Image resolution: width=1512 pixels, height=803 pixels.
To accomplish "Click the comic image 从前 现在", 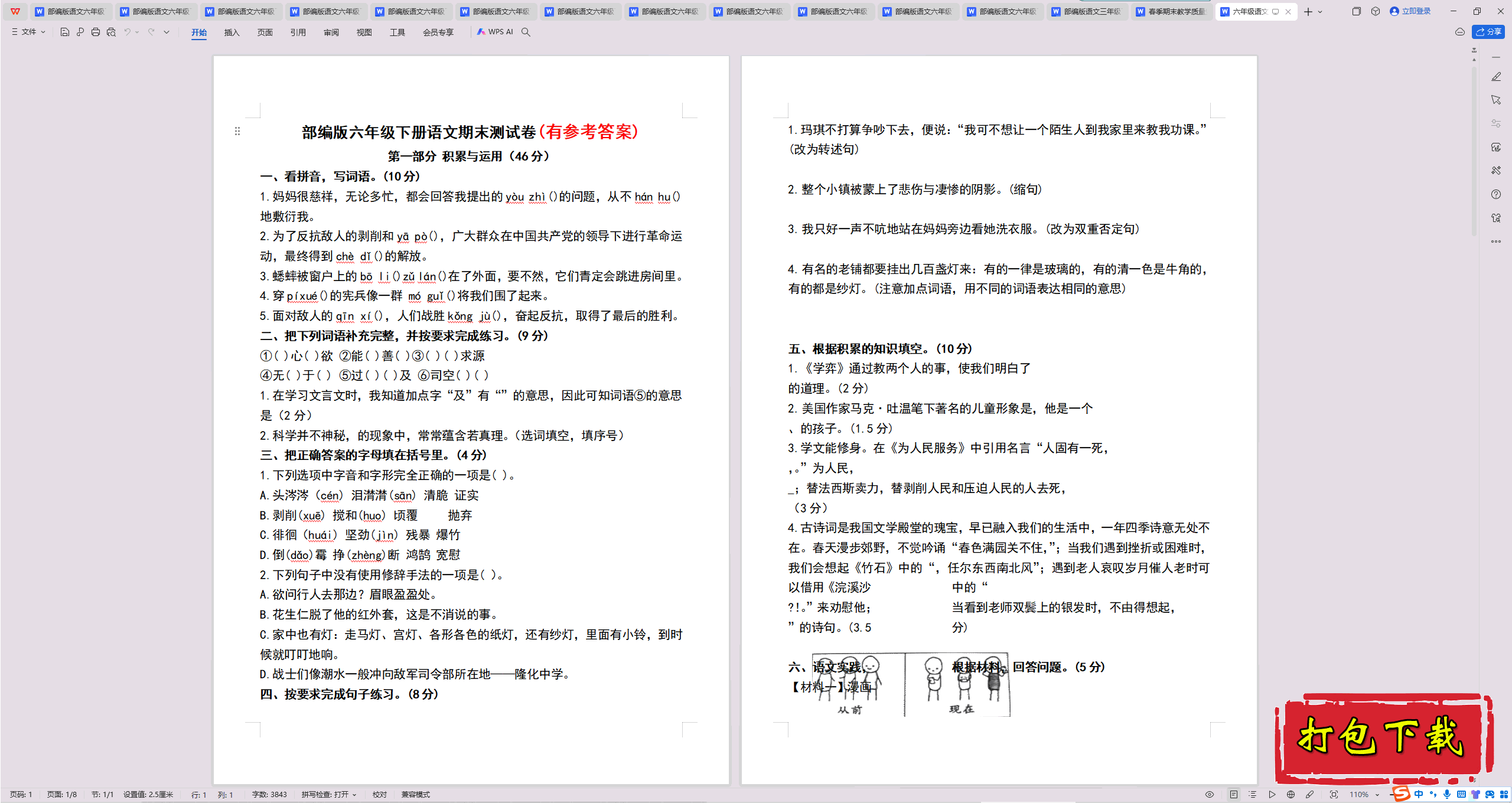I will pyautogui.click(x=911, y=684).
